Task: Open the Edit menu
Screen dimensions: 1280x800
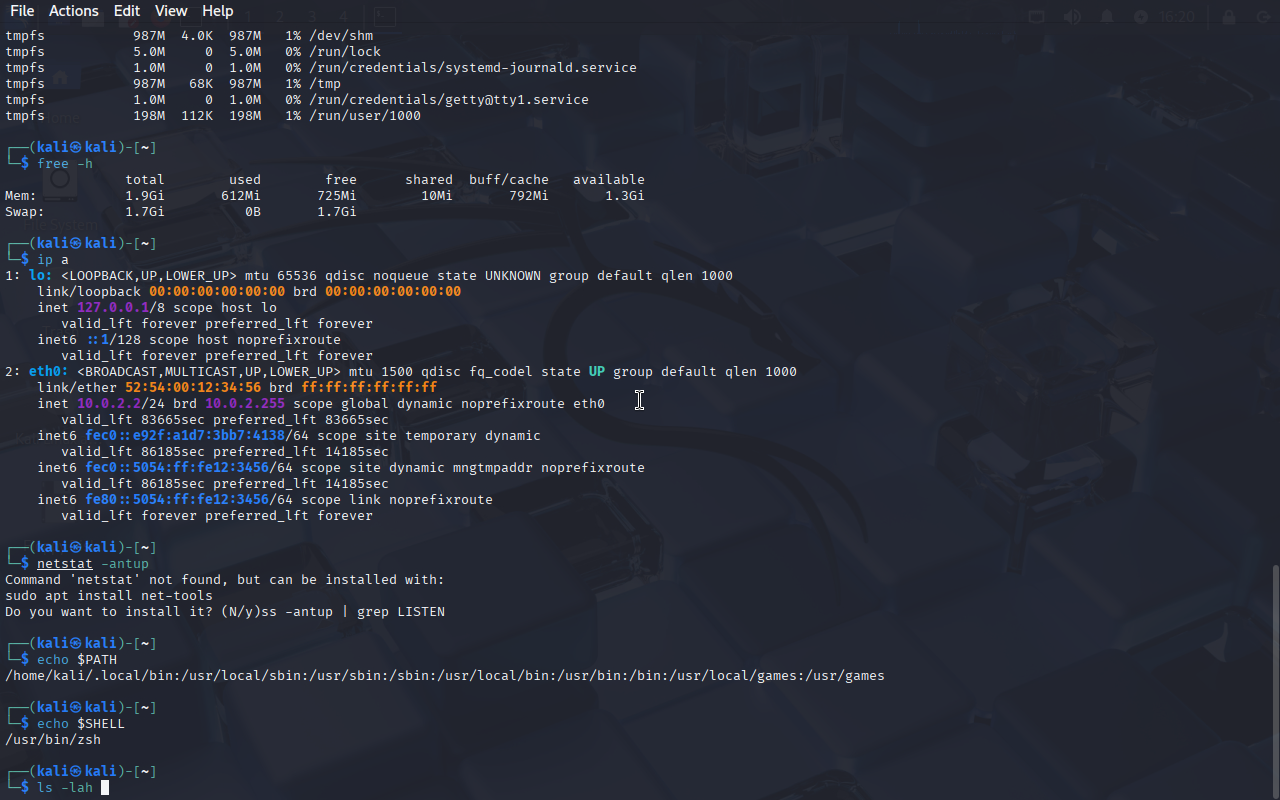Action: 127,11
